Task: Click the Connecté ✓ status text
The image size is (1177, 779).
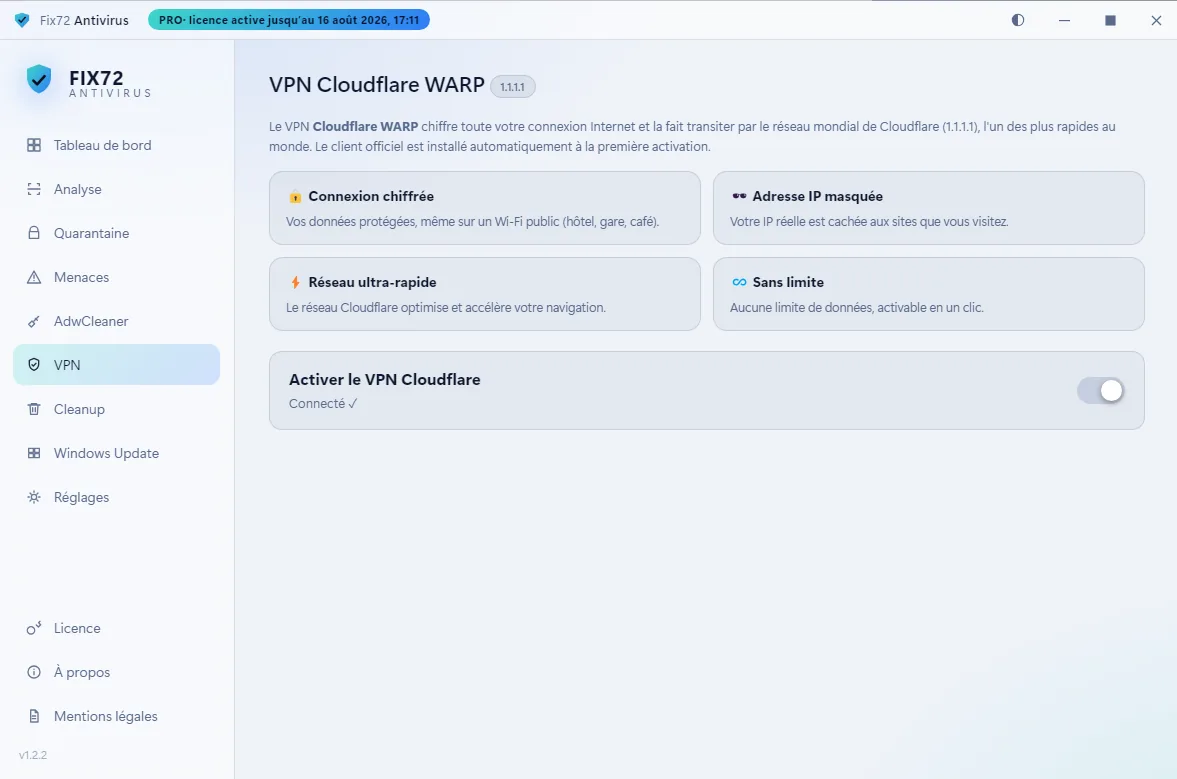Action: tap(323, 403)
